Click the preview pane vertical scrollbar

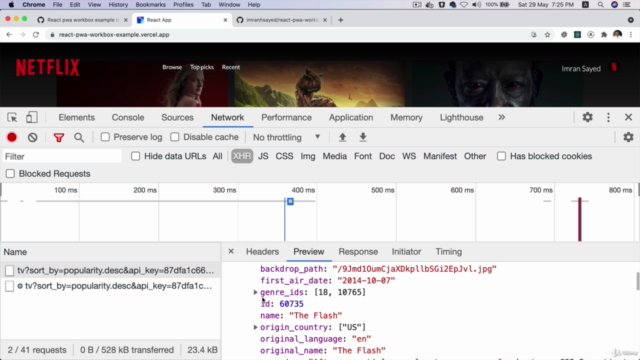tap(637, 282)
